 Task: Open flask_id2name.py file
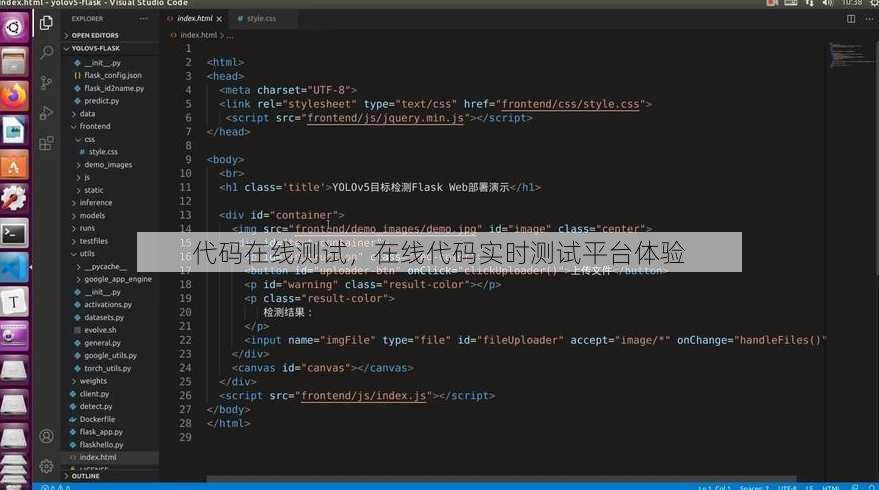tap(114, 89)
